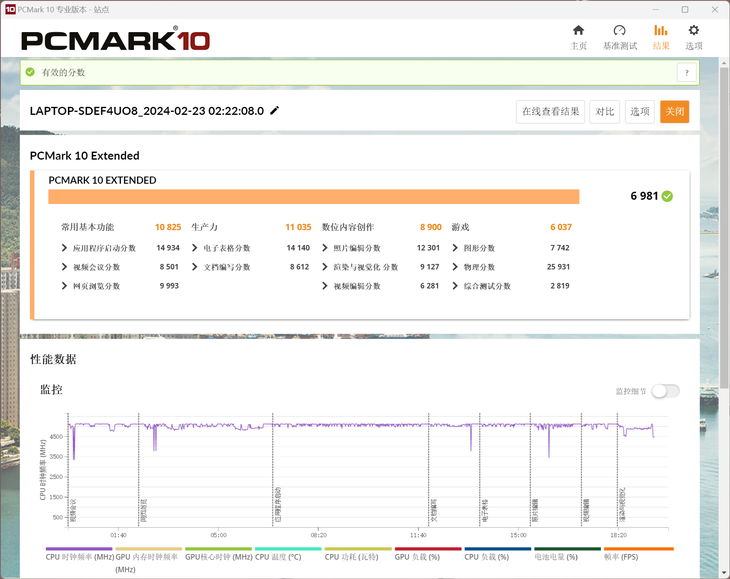Click the scrollbar up arrow
This screenshot has width=730, height=579.
(x=724, y=62)
